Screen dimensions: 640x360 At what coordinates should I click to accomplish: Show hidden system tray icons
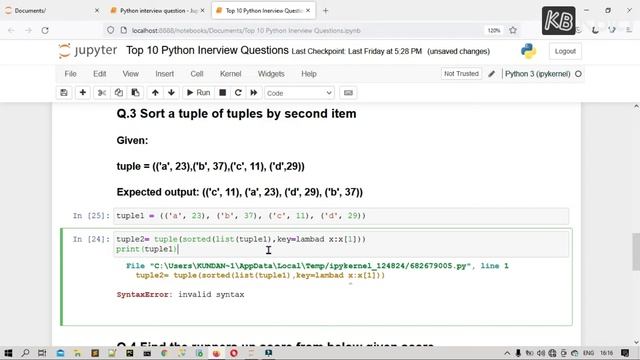[x=507, y=353]
